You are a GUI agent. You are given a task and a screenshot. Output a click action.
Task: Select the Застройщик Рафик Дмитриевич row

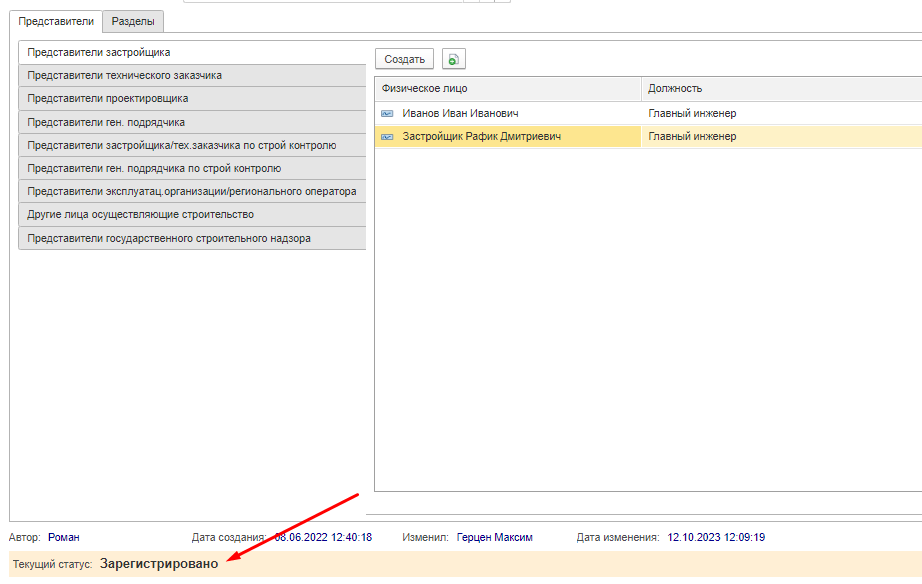point(649,136)
